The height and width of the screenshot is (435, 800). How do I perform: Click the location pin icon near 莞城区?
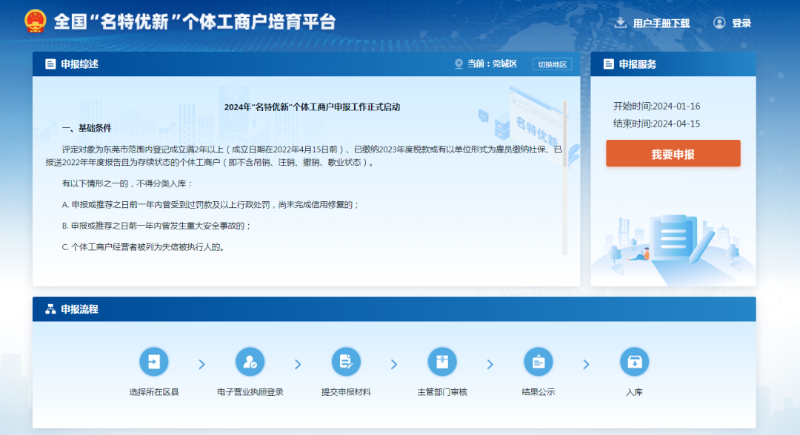click(459, 64)
